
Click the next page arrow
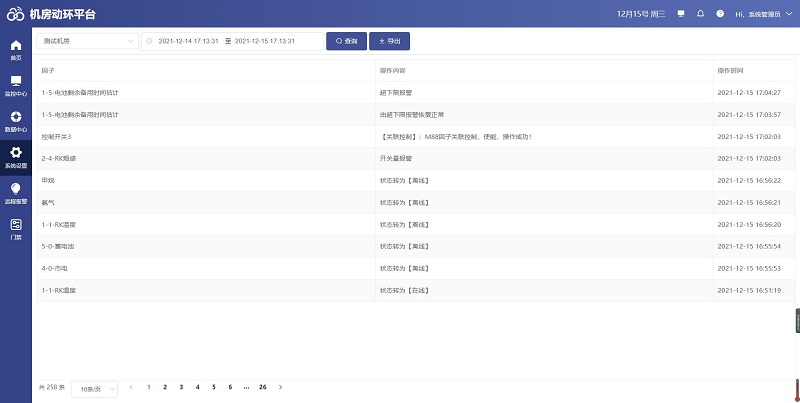281,386
